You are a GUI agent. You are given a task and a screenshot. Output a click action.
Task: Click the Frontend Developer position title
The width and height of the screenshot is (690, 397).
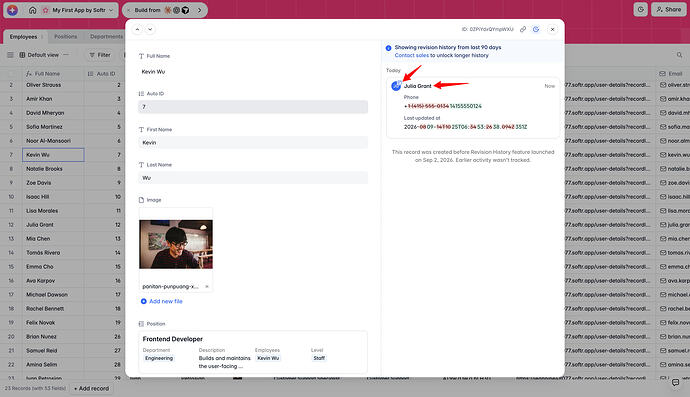tap(172, 339)
